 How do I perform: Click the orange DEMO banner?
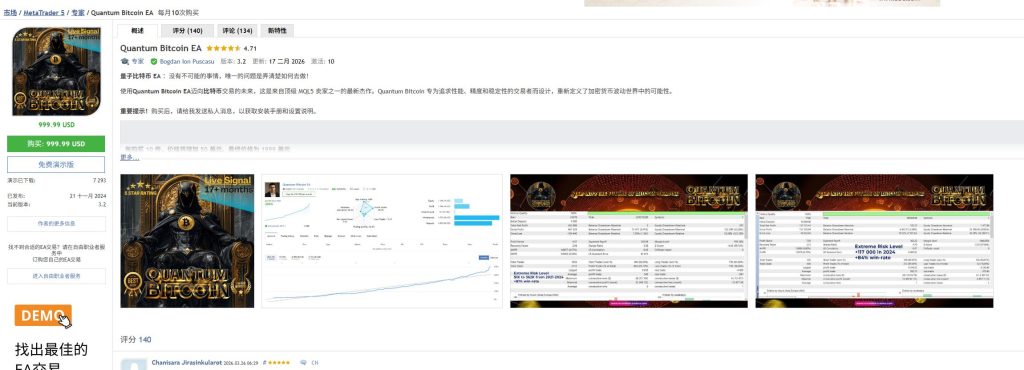[43, 316]
